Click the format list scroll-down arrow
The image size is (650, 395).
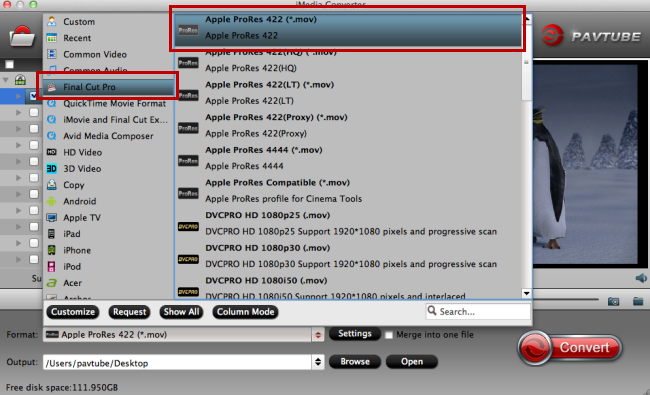[526, 293]
